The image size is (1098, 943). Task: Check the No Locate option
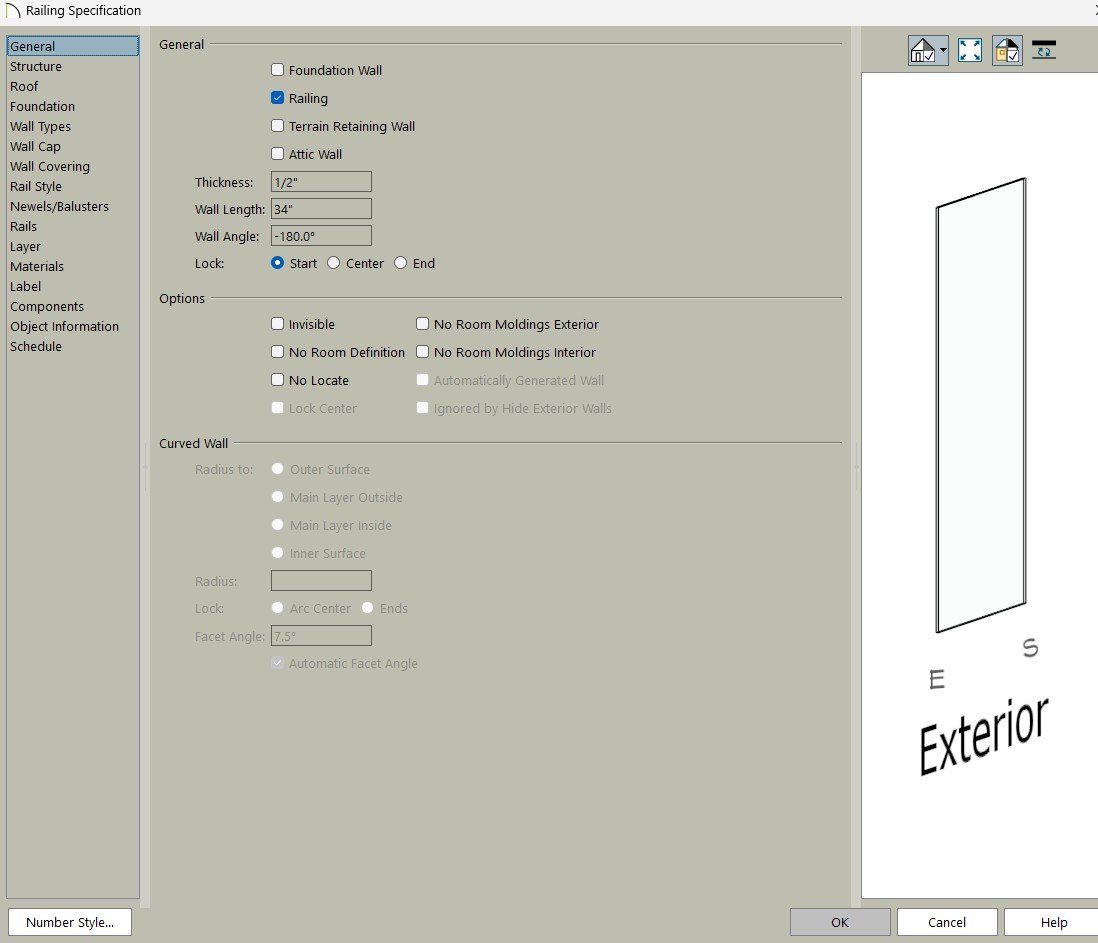pos(277,380)
